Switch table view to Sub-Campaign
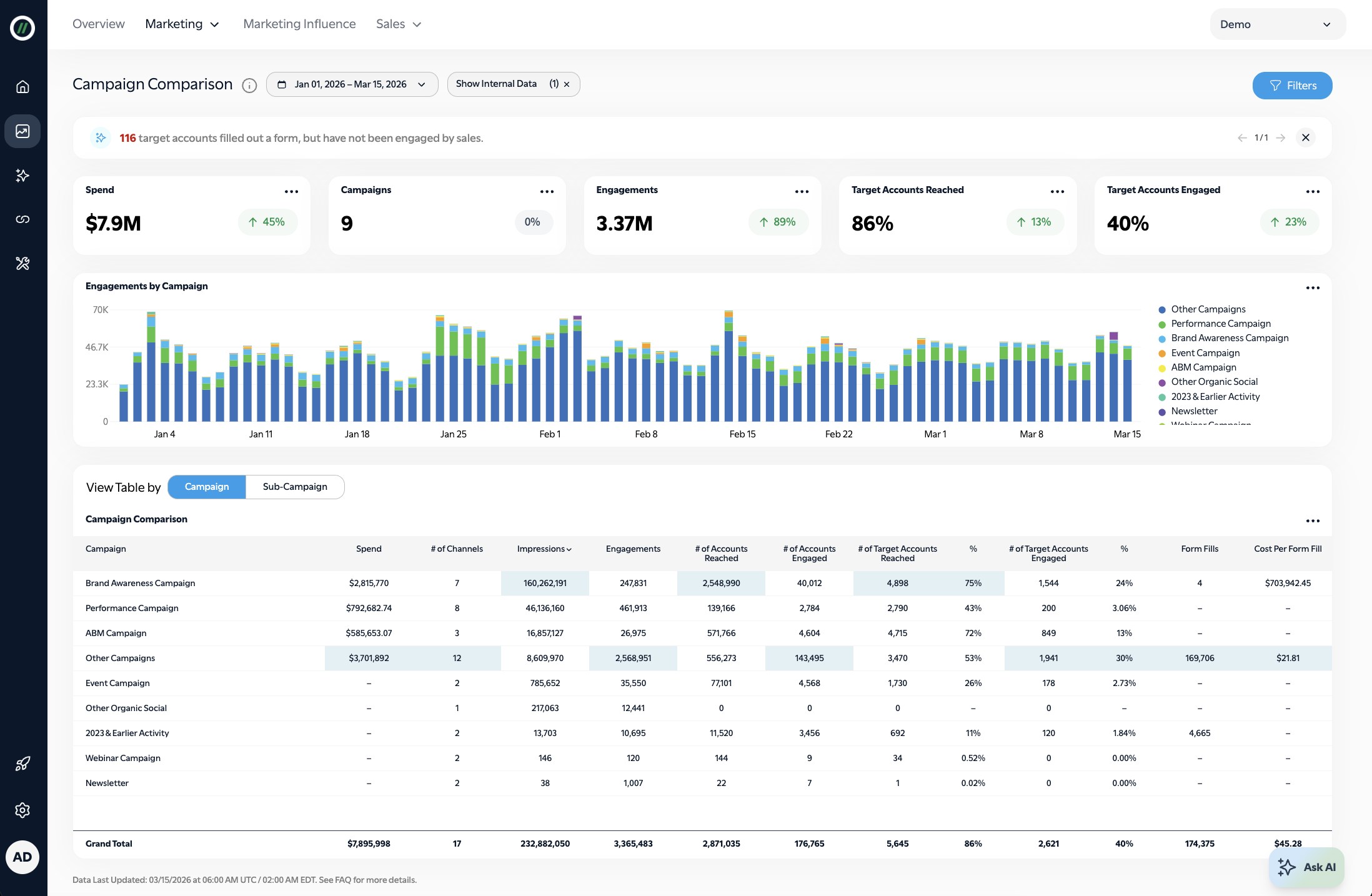1372x896 pixels. point(295,487)
